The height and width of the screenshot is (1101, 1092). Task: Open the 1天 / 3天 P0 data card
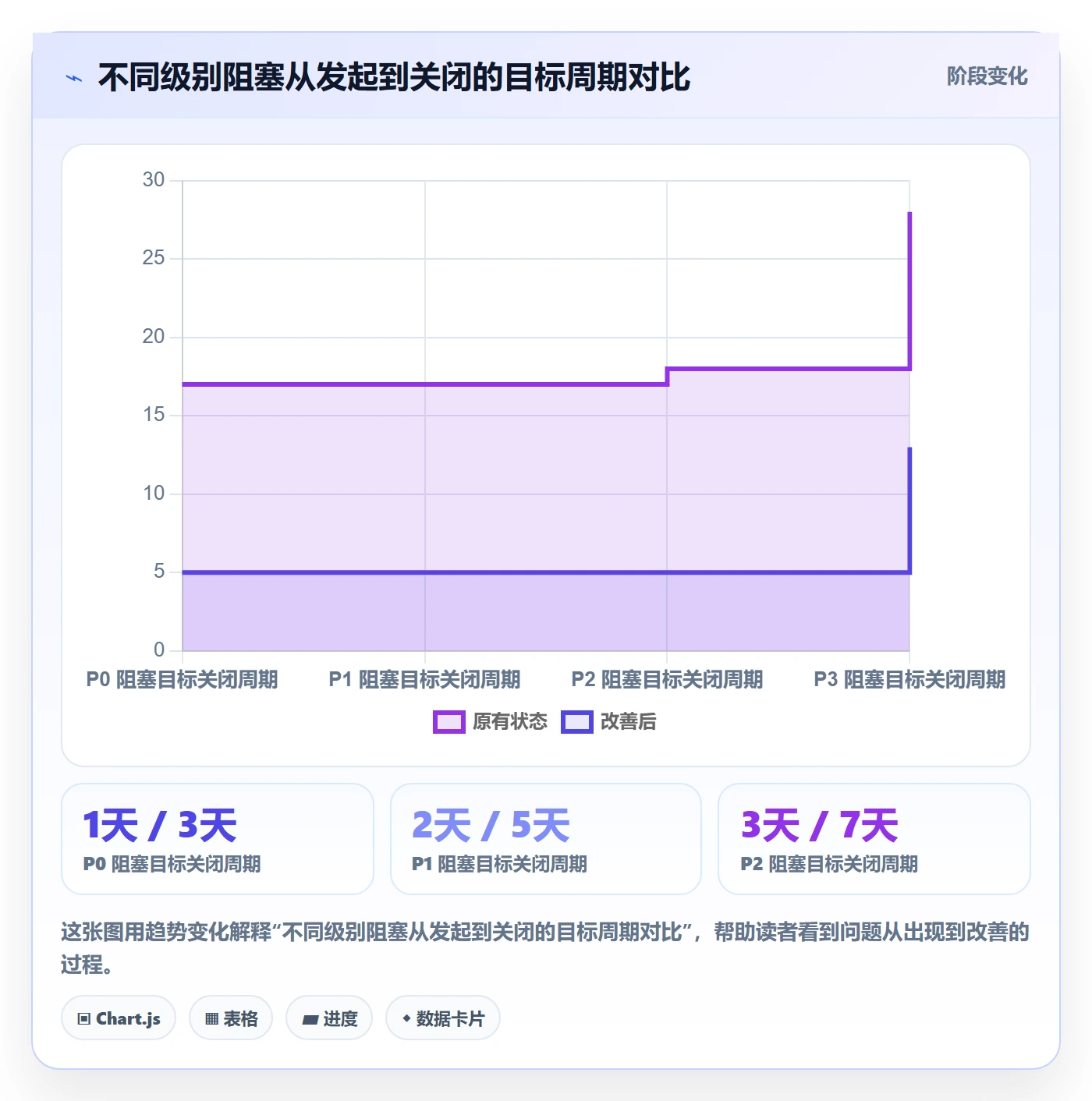[x=218, y=839]
